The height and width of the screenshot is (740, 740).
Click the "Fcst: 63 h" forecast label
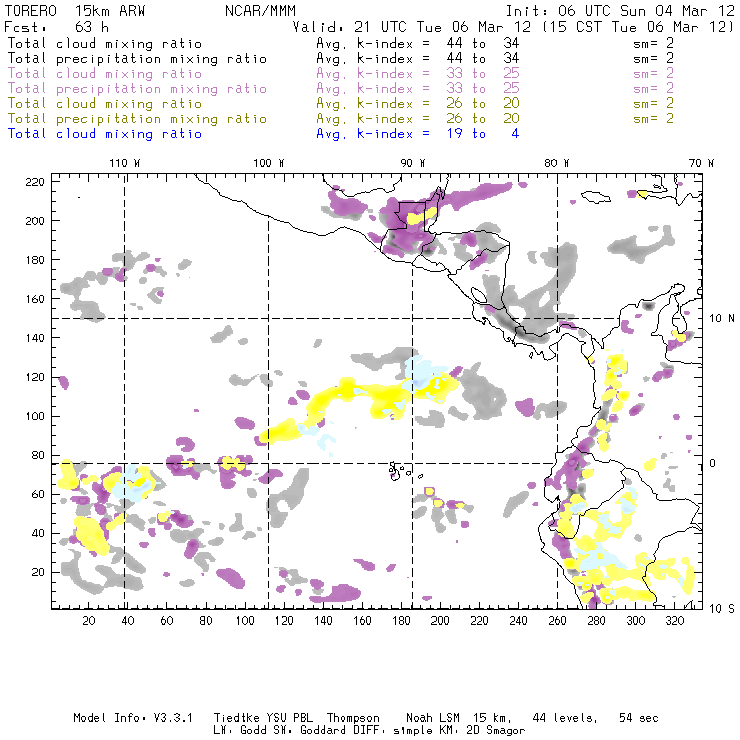coord(57,27)
